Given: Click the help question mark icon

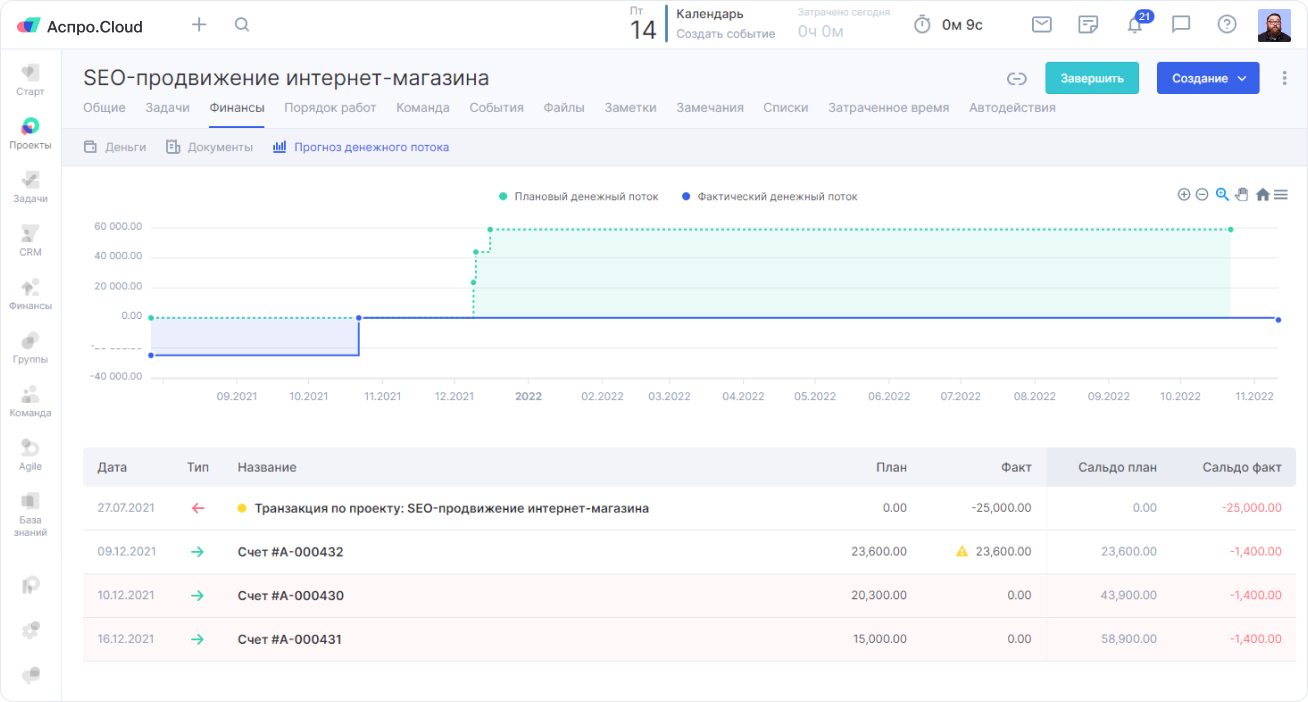Looking at the screenshot, I should pos(1227,25).
